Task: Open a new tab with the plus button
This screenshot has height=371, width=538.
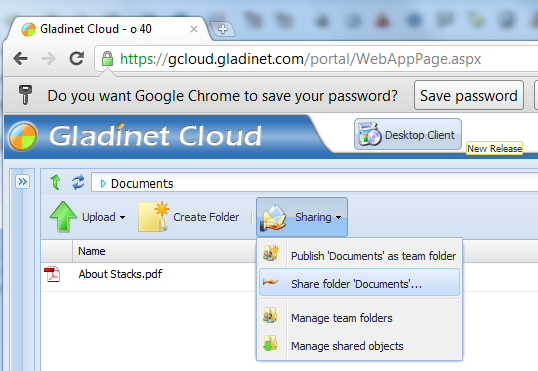Action: pyautogui.click(x=223, y=29)
